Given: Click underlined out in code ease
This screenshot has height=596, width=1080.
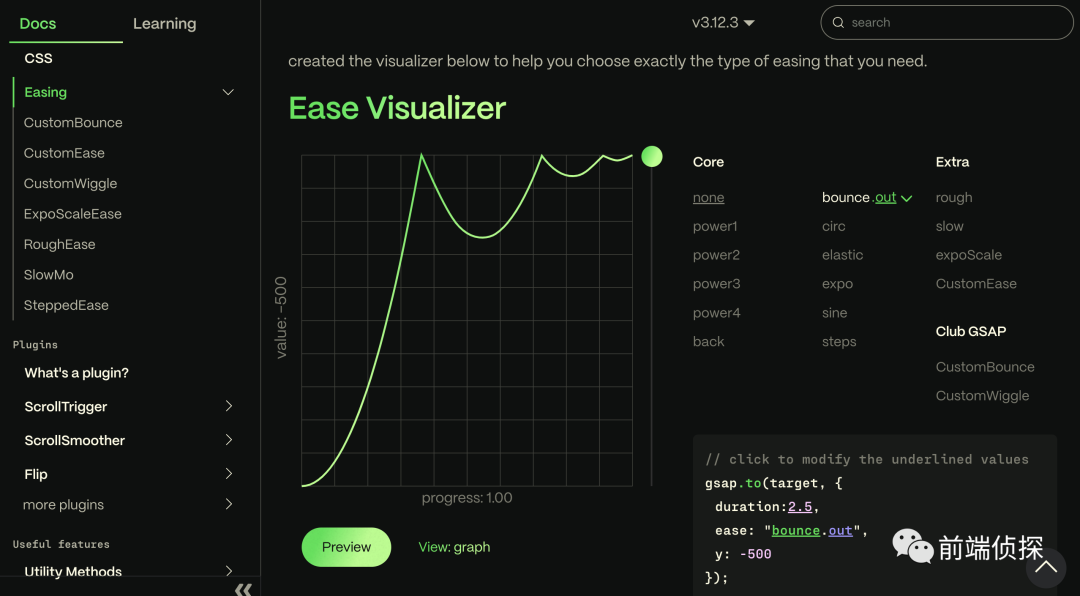Looking at the screenshot, I should [x=840, y=531].
